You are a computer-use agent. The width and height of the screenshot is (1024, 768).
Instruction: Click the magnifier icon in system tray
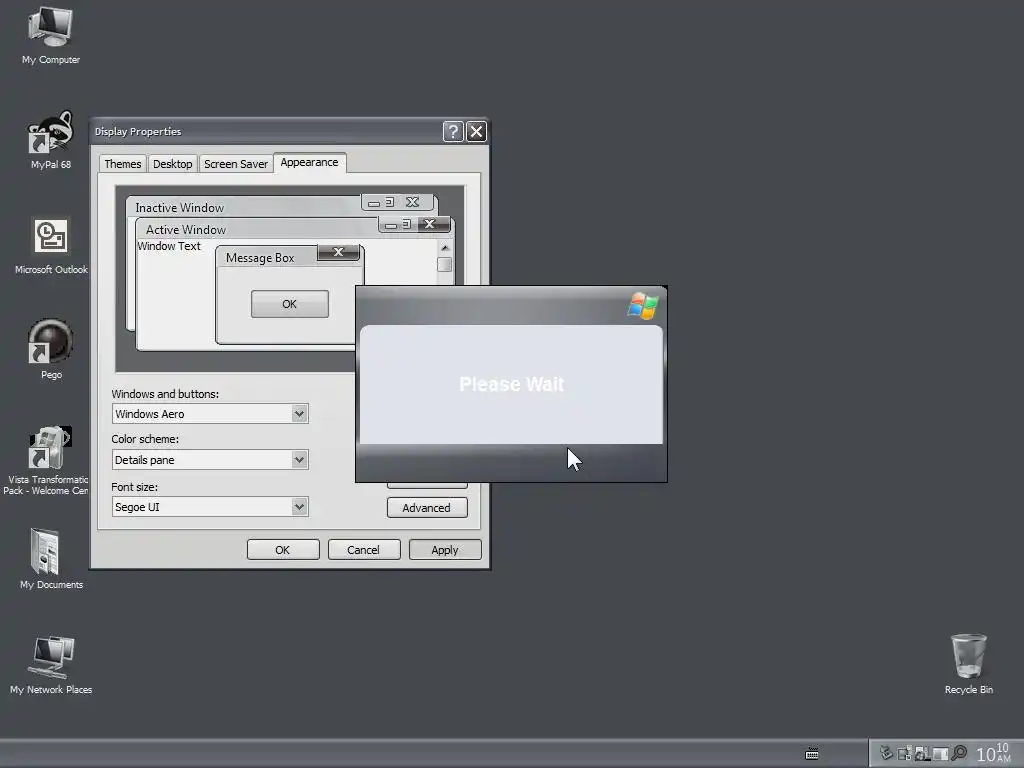pyautogui.click(x=959, y=754)
